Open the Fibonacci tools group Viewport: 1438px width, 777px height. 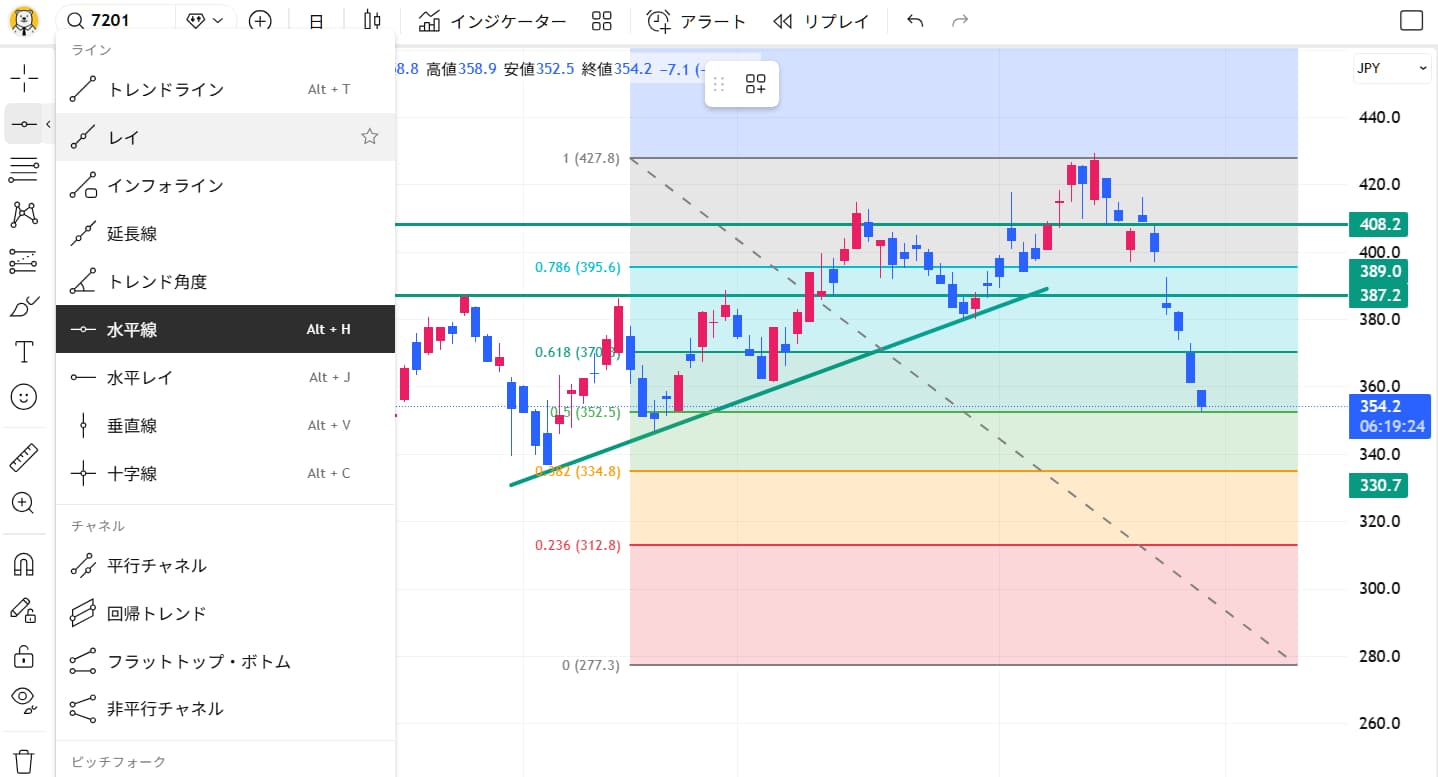(24, 169)
